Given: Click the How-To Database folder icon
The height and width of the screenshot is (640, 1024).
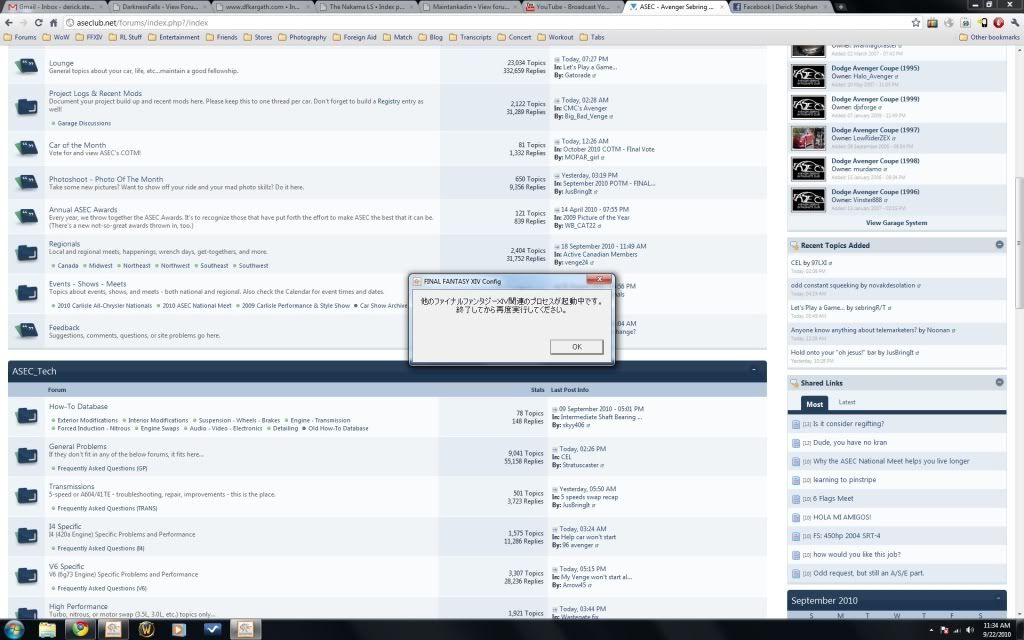Looking at the screenshot, I should point(26,415).
